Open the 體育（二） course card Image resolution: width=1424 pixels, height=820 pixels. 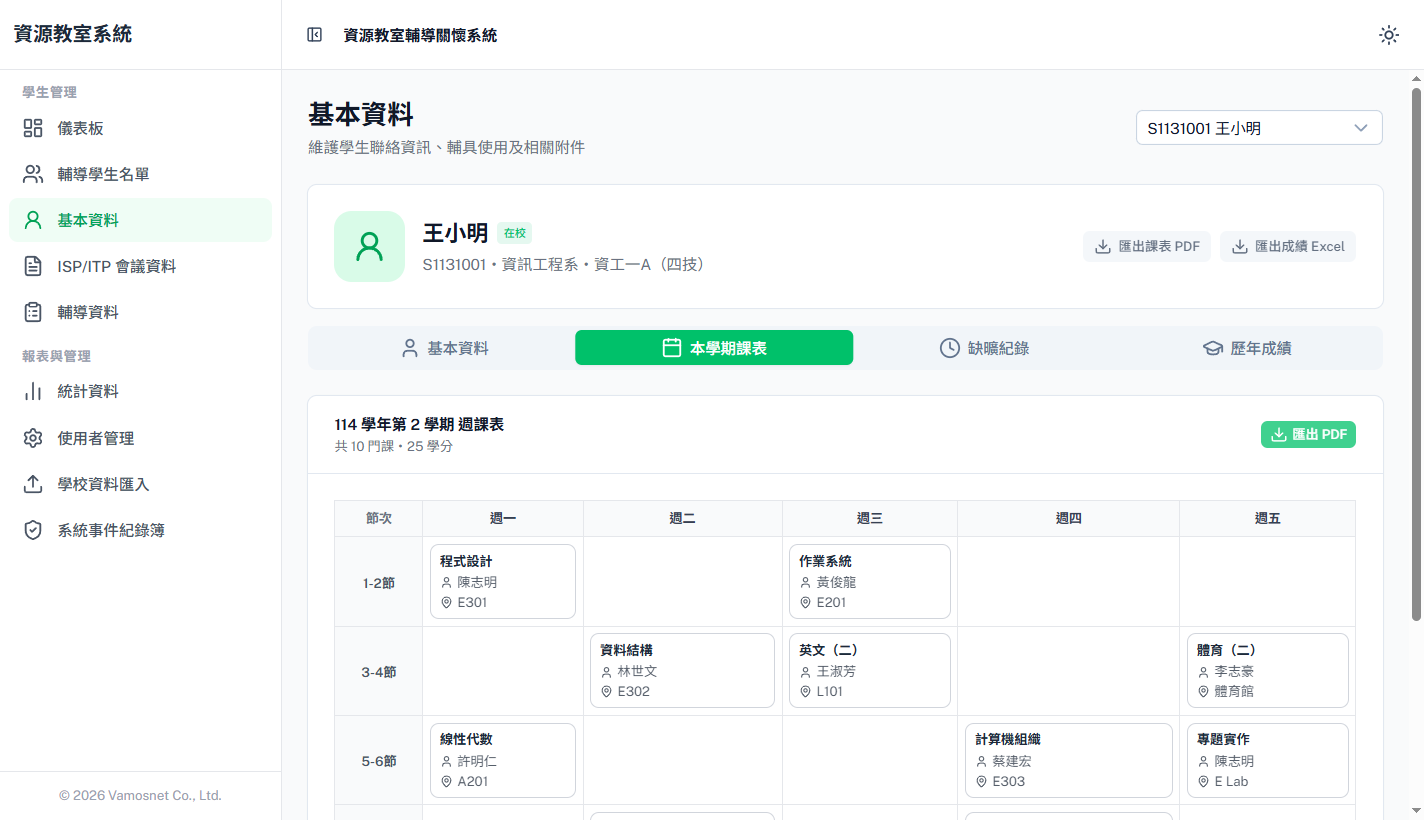(x=1268, y=671)
